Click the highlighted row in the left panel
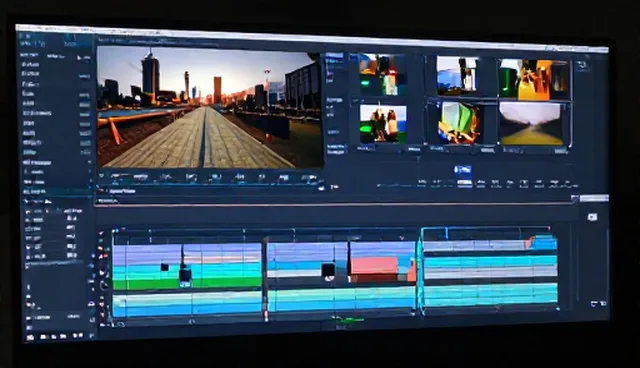 click(x=56, y=191)
